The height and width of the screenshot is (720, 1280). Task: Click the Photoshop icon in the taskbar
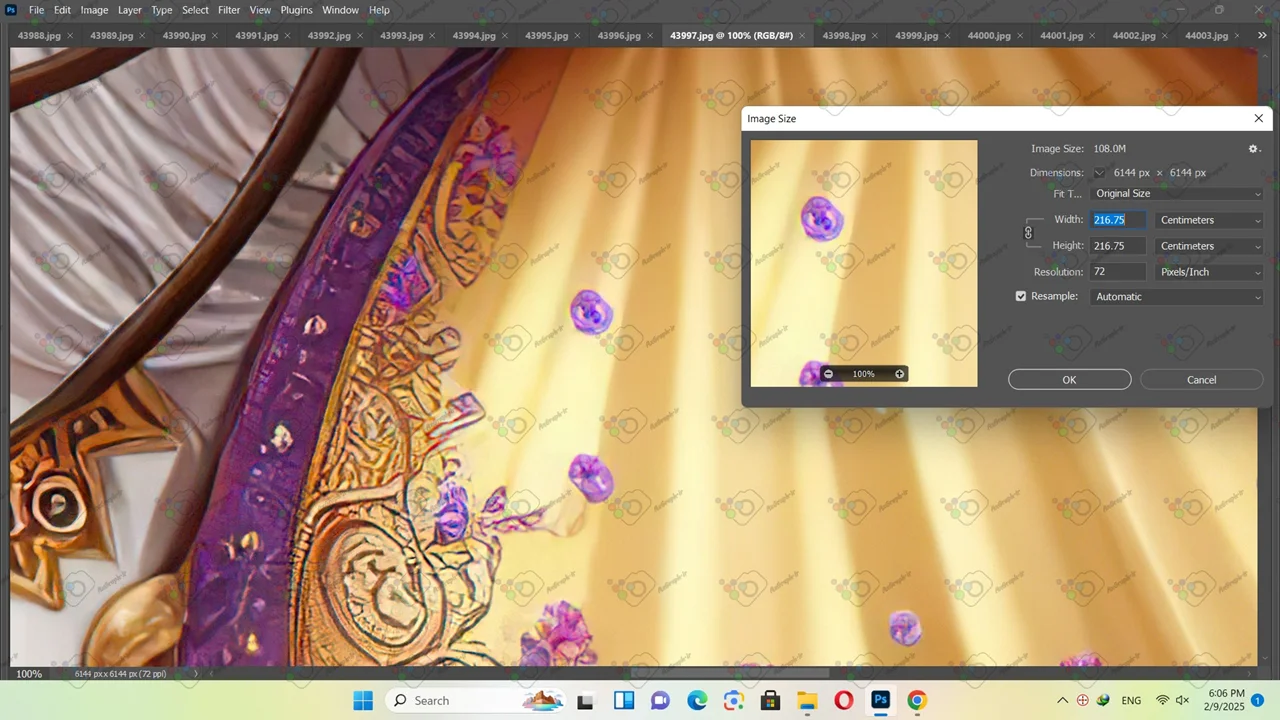pos(880,700)
